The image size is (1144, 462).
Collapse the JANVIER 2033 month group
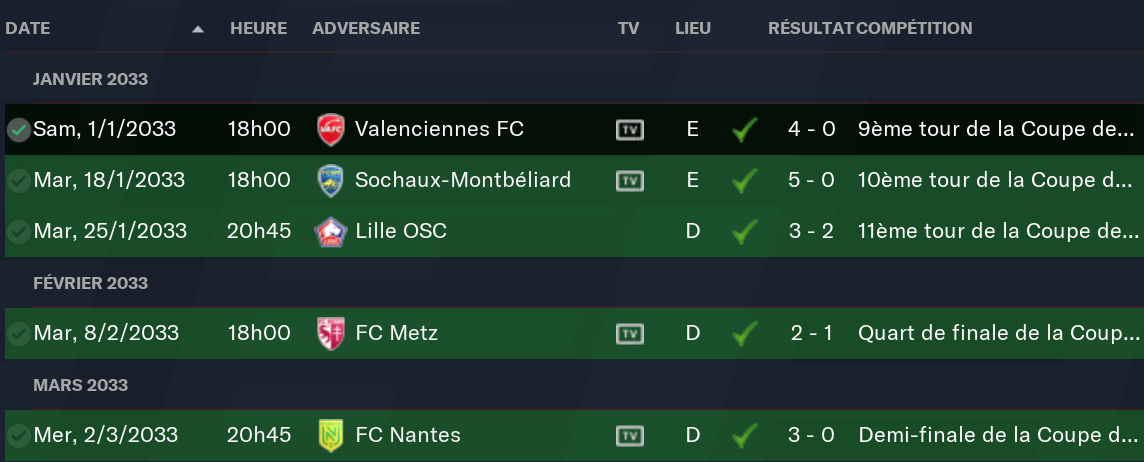pyautogui.click(x=91, y=79)
